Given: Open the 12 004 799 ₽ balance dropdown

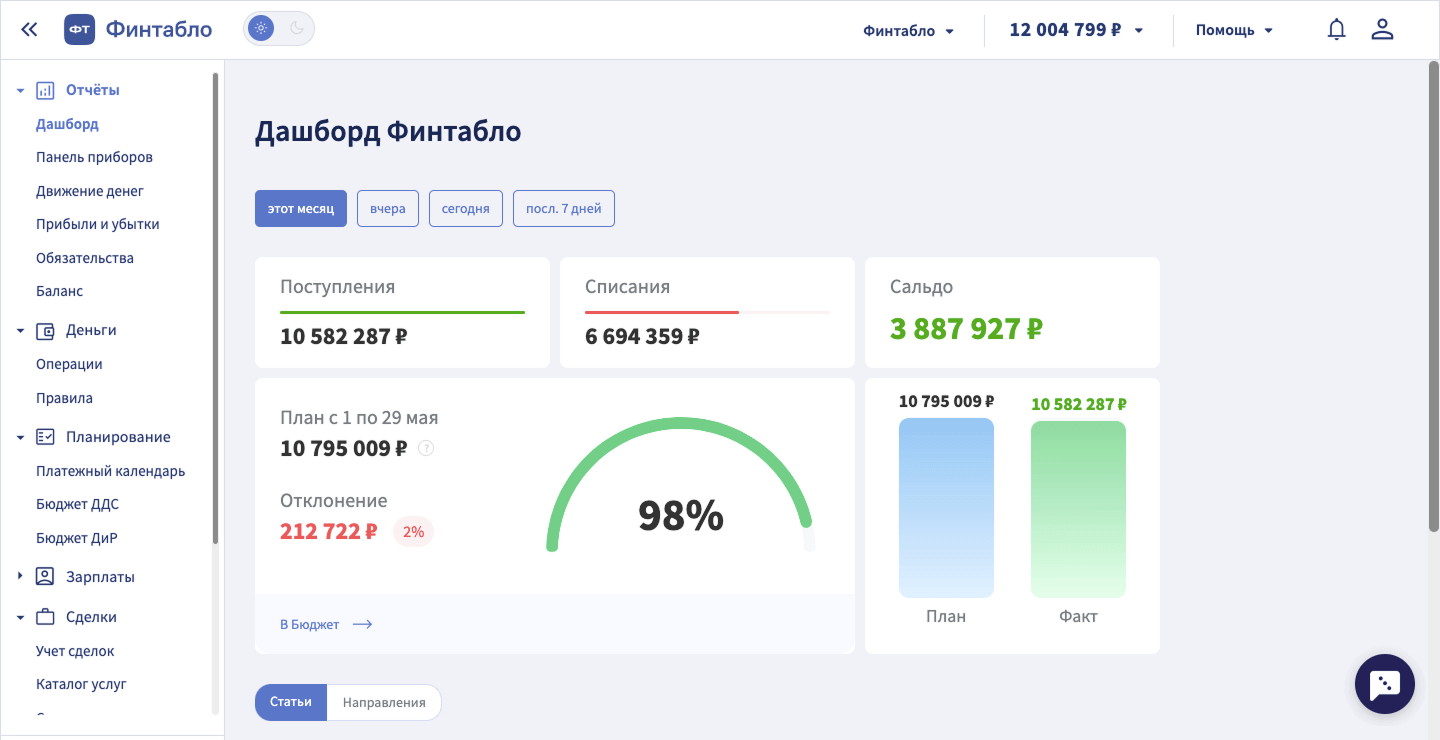Looking at the screenshot, I should tap(1077, 30).
